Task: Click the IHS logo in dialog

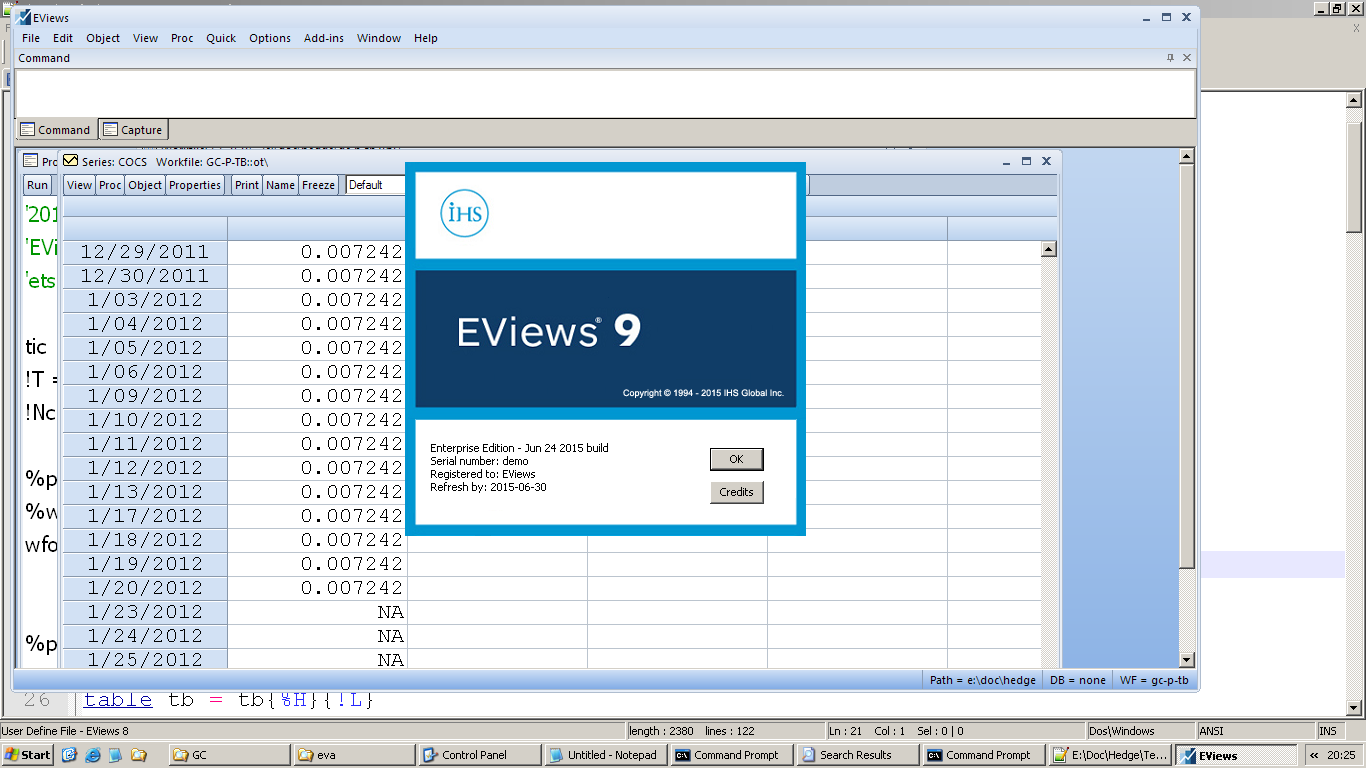Action: [x=464, y=214]
